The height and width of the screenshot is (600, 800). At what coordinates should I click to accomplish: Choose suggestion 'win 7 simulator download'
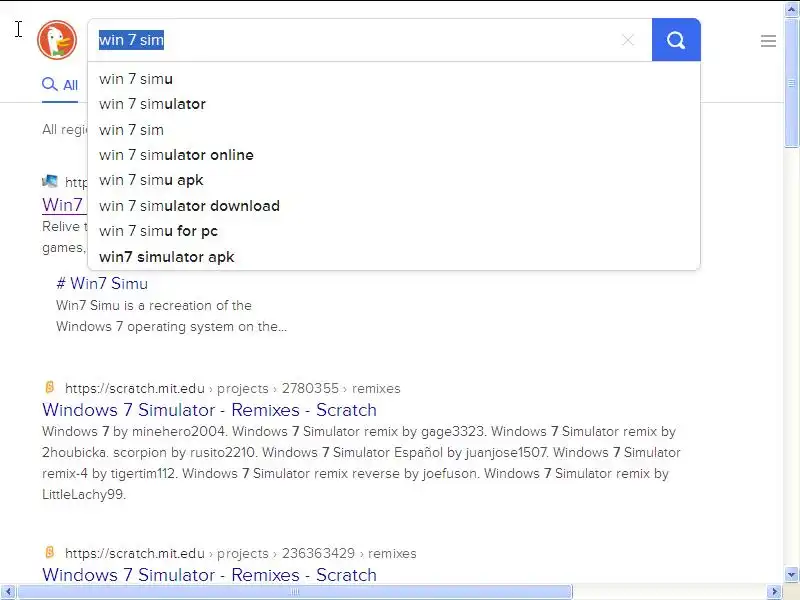(x=394, y=206)
